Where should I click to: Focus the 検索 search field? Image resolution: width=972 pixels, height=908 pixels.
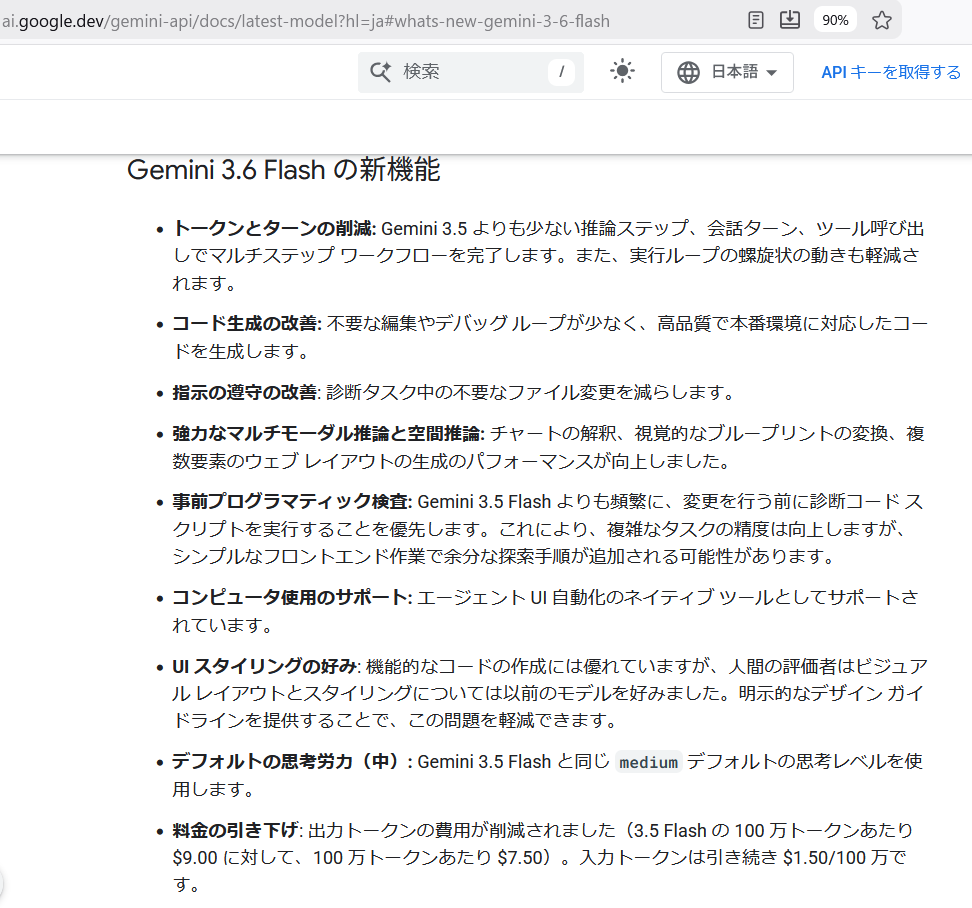(471, 72)
